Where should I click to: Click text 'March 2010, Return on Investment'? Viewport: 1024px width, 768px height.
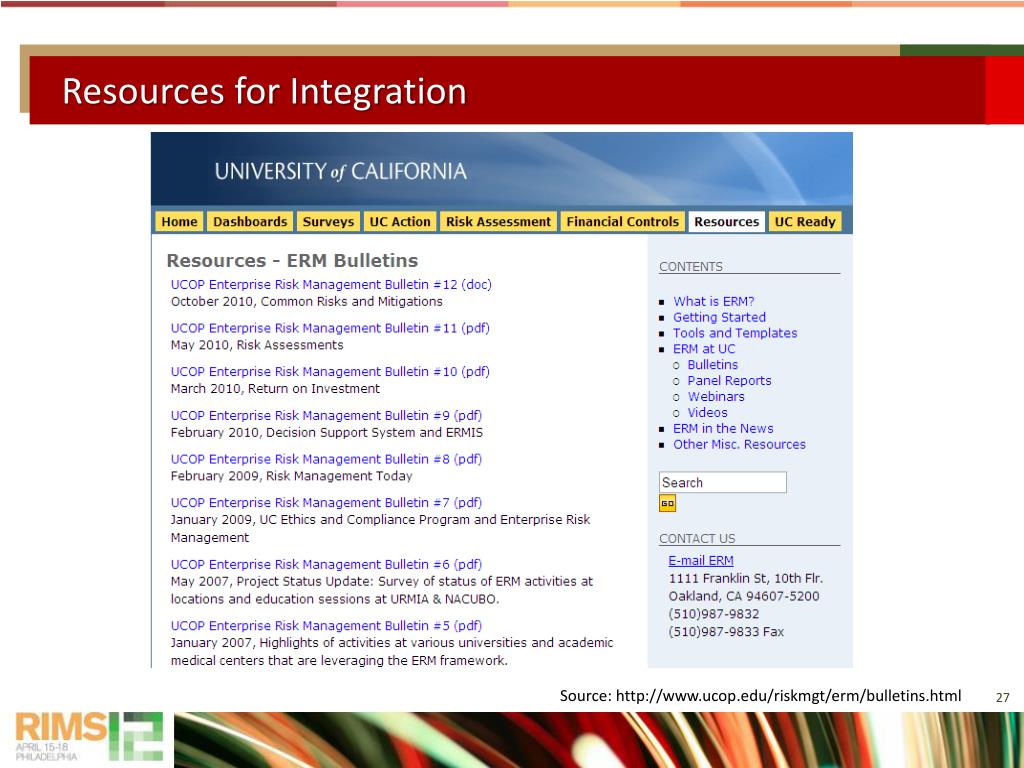275,389
